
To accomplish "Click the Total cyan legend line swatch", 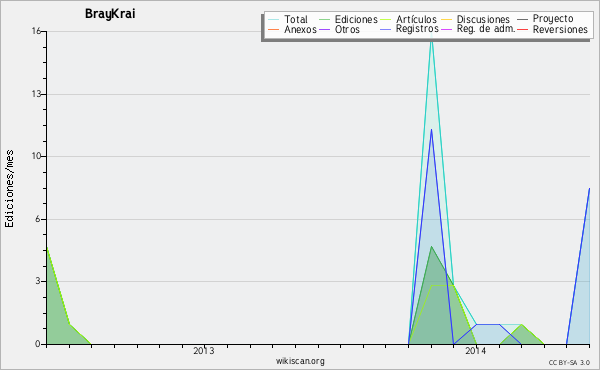I will point(274,19).
